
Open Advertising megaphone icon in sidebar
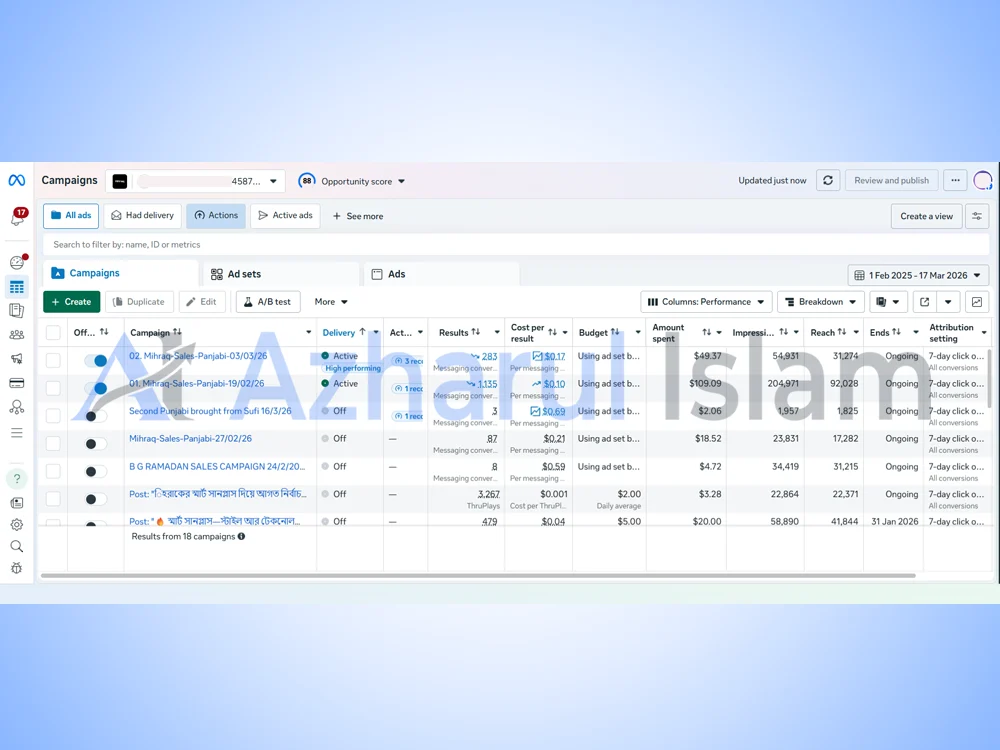point(17,358)
